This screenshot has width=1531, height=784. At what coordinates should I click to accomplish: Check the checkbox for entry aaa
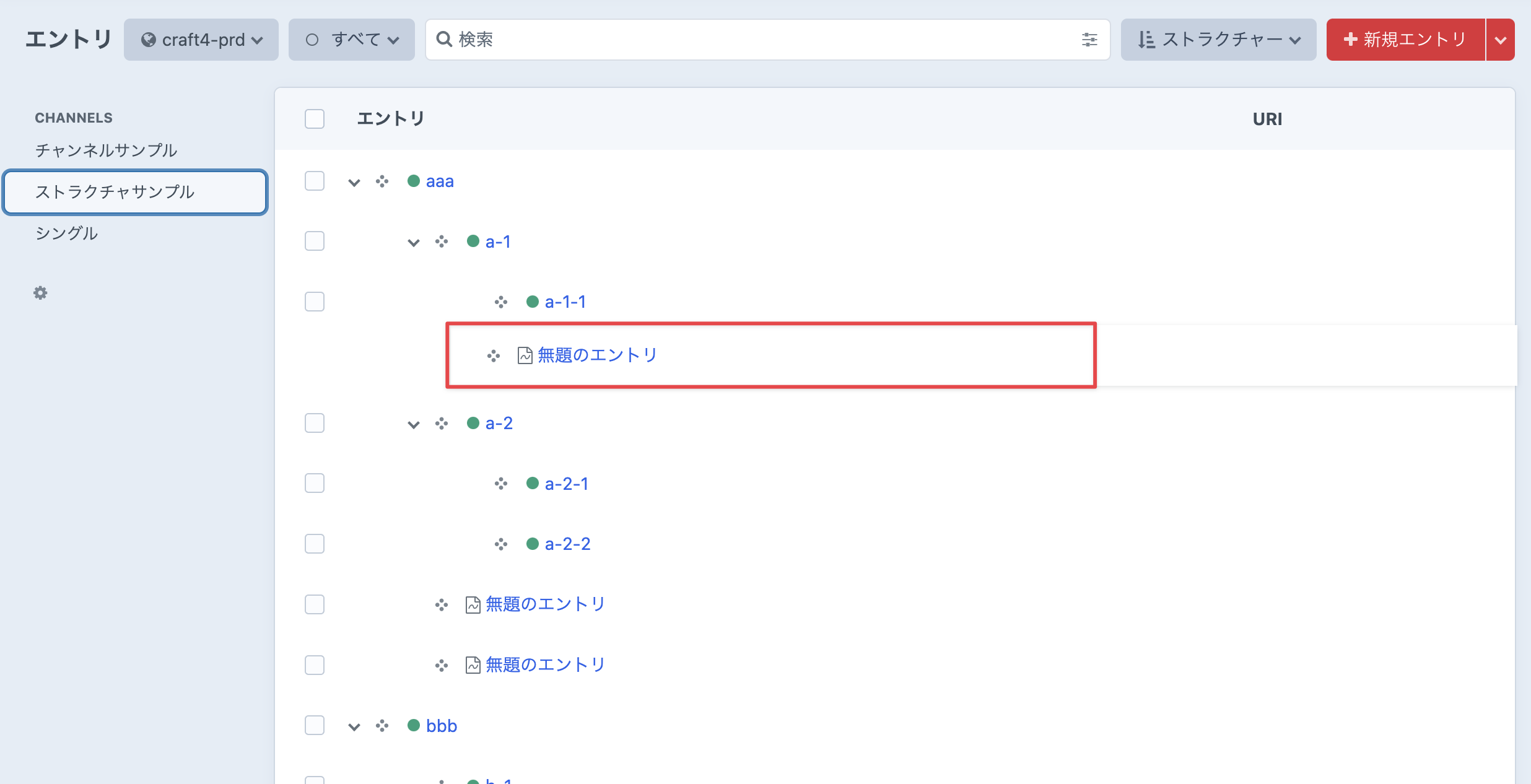coord(314,181)
